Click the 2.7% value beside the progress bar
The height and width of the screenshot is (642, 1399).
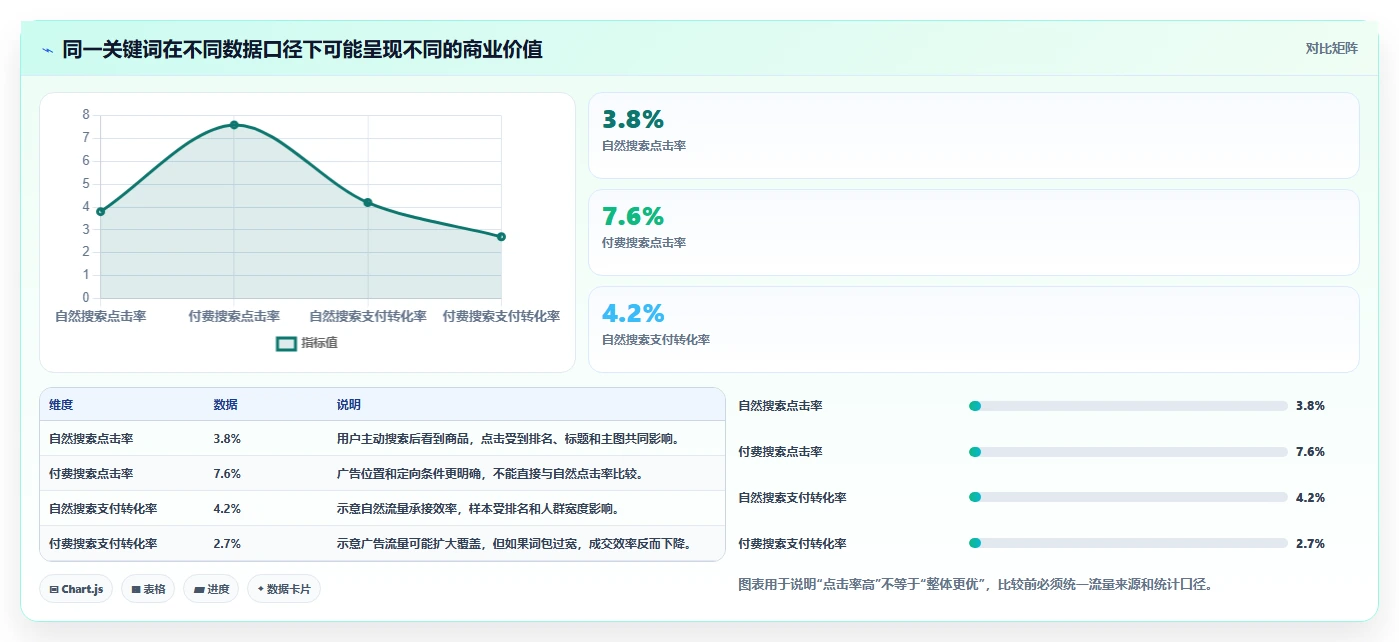click(x=1310, y=543)
